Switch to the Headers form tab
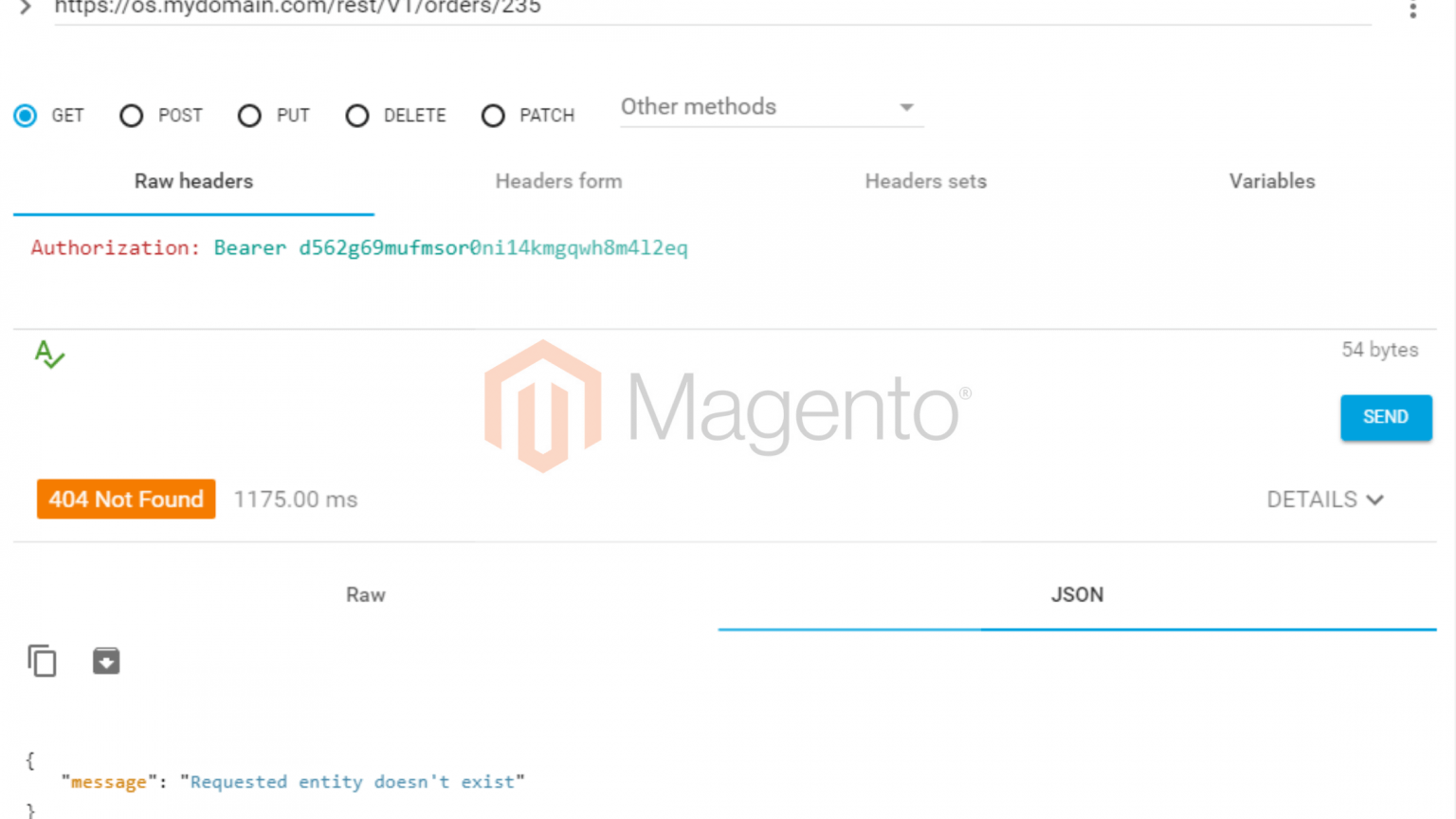This screenshot has width=1456, height=819. tap(558, 181)
